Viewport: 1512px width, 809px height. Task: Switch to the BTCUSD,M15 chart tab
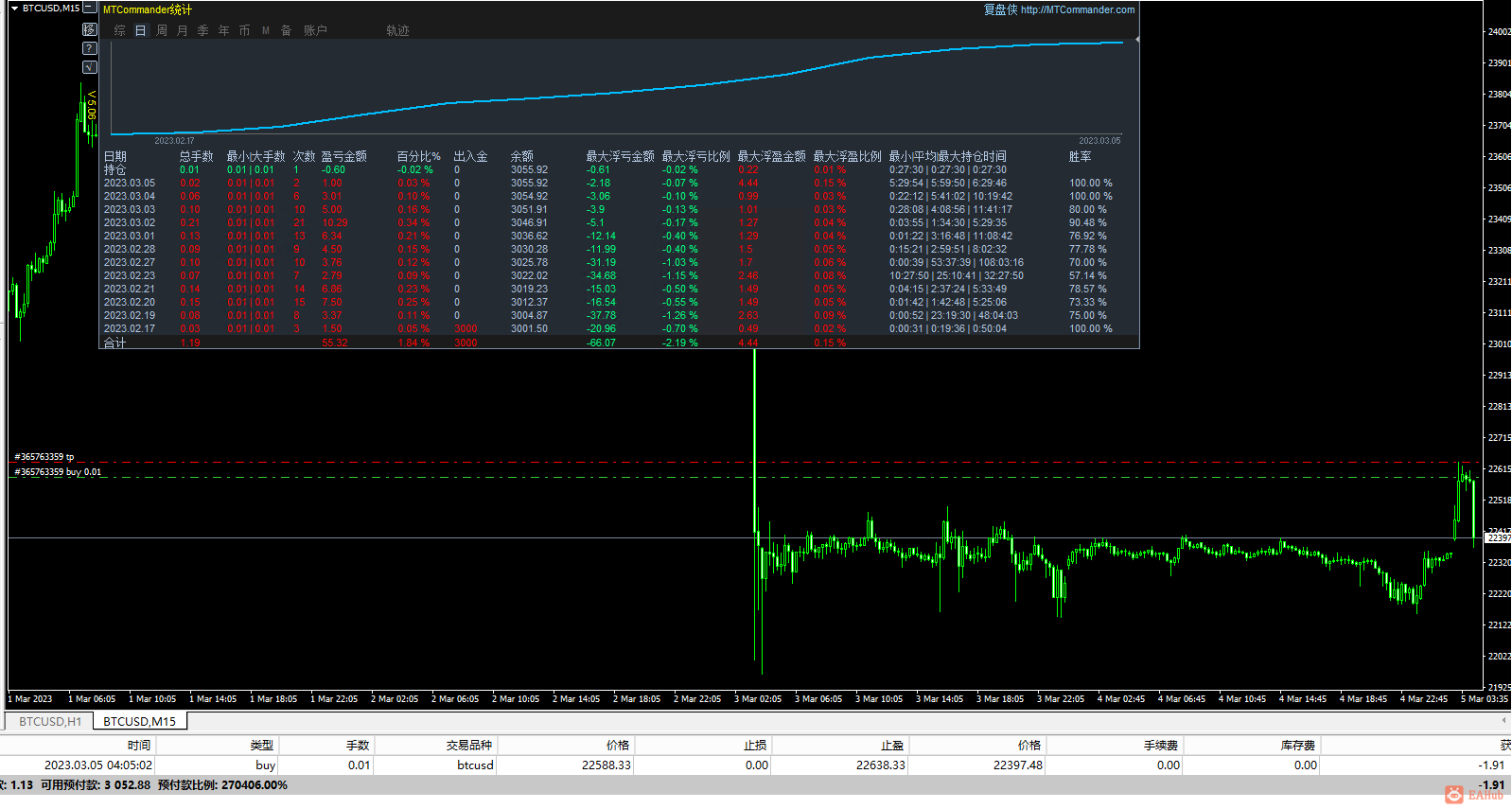140,721
